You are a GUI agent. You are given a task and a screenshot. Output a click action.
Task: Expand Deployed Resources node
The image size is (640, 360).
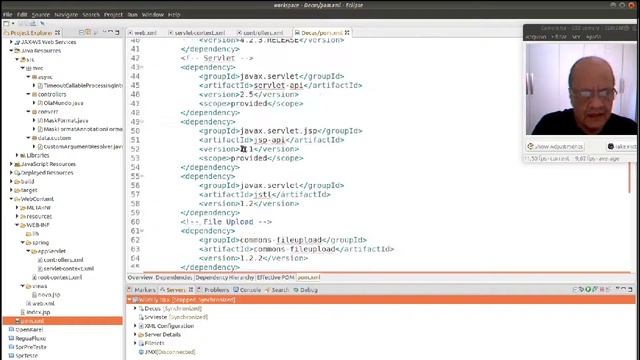11,173
